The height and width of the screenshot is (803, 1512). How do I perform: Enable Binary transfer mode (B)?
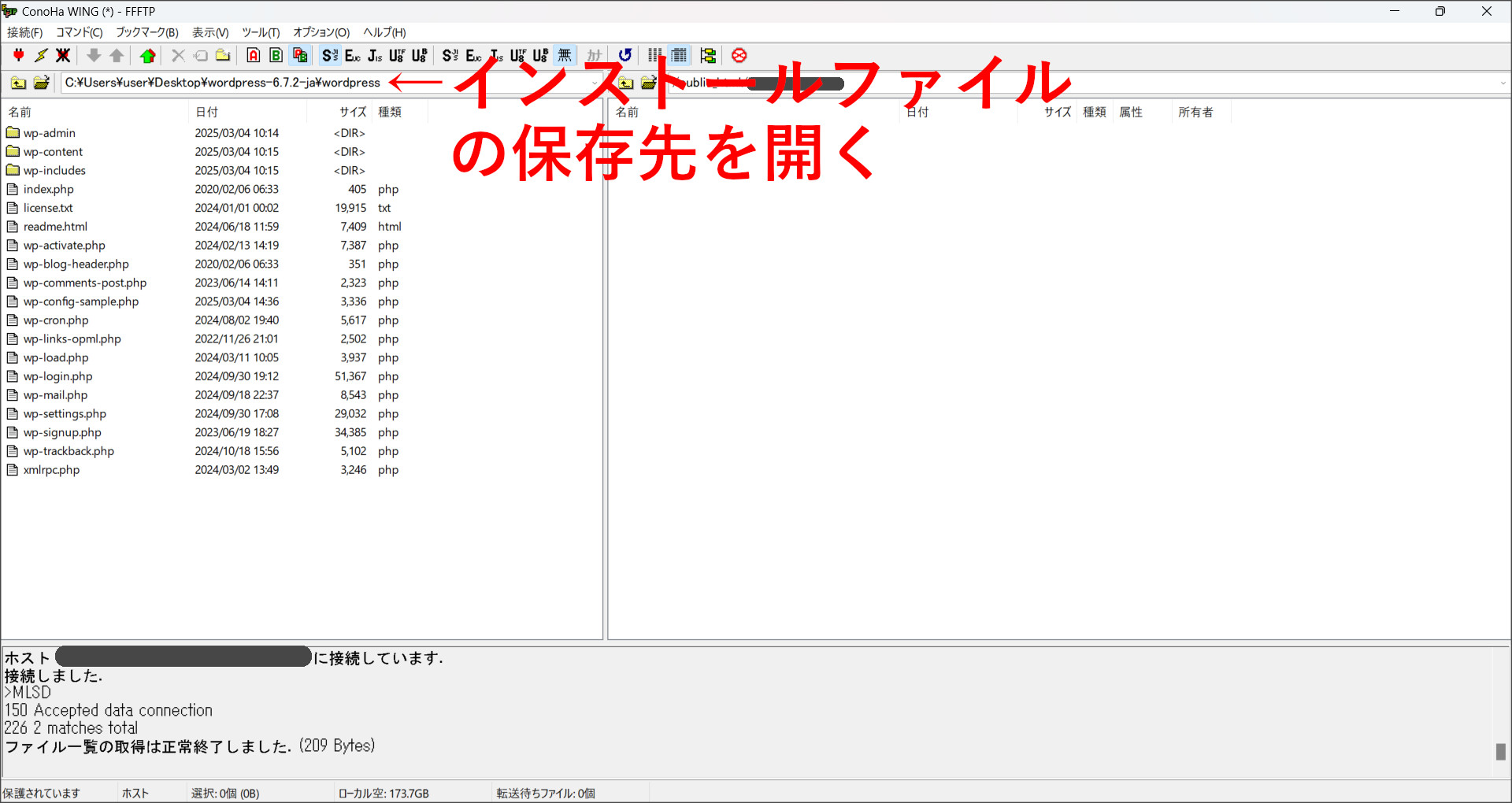point(276,55)
